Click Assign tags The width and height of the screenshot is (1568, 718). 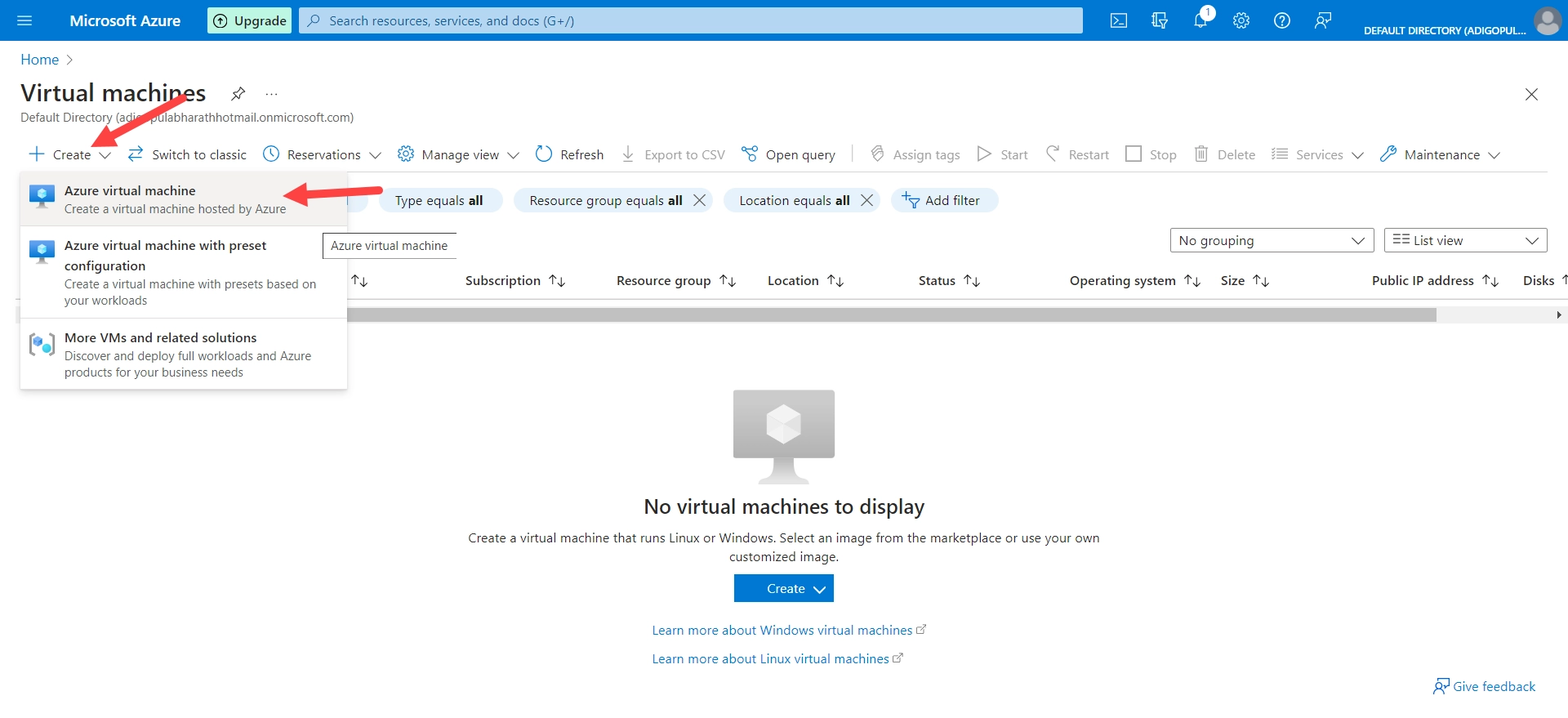(915, 154)
